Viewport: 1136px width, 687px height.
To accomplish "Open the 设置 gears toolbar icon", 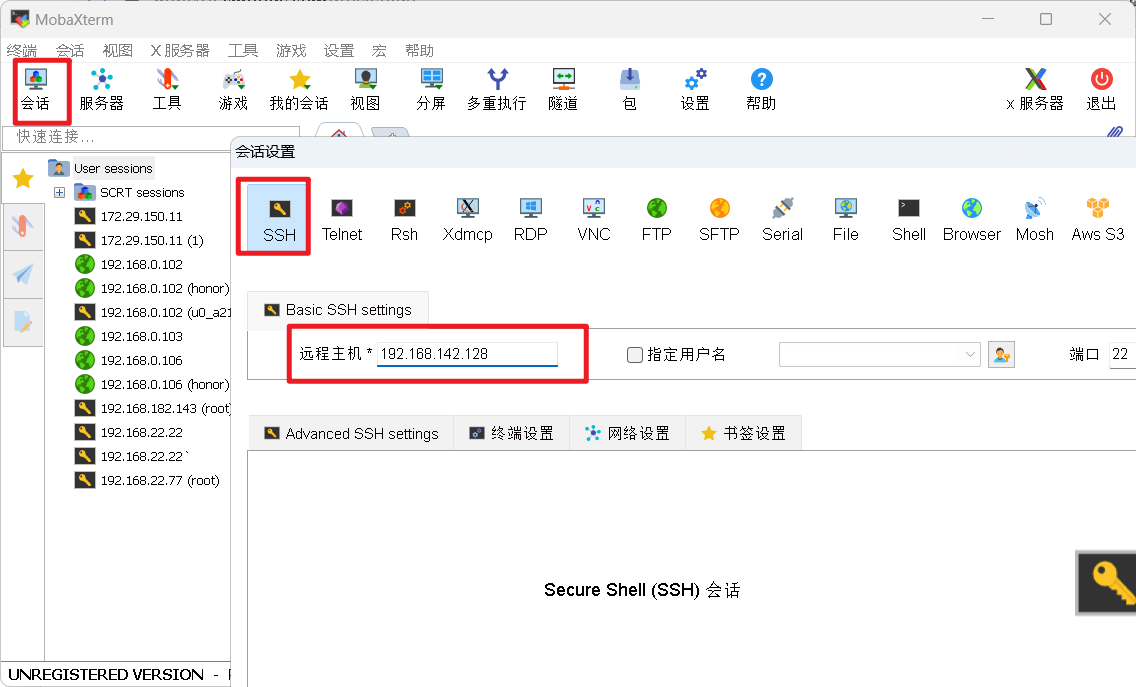I will point(696,91).
